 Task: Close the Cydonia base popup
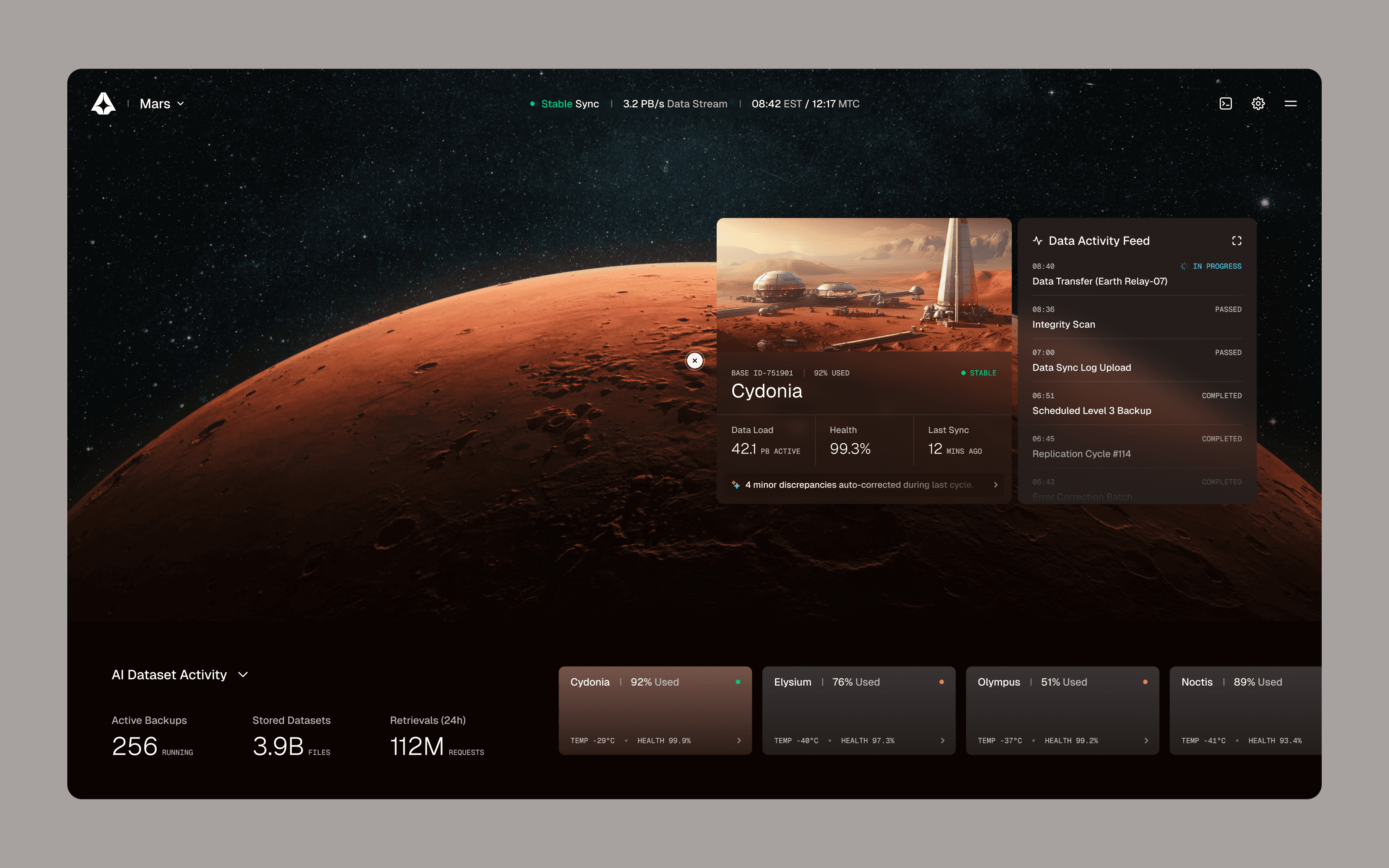point(694,361)
